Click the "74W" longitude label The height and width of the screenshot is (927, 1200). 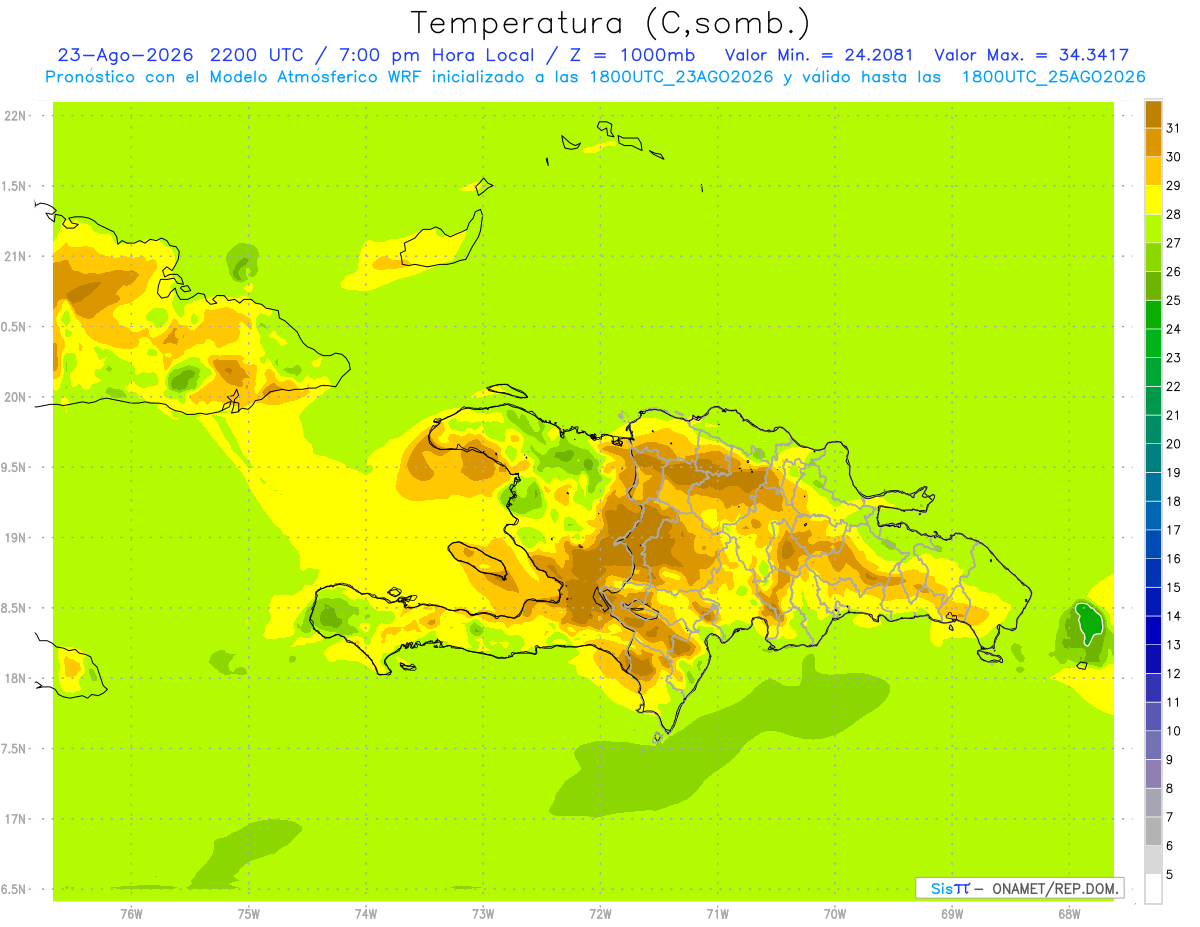click(365, 914)
